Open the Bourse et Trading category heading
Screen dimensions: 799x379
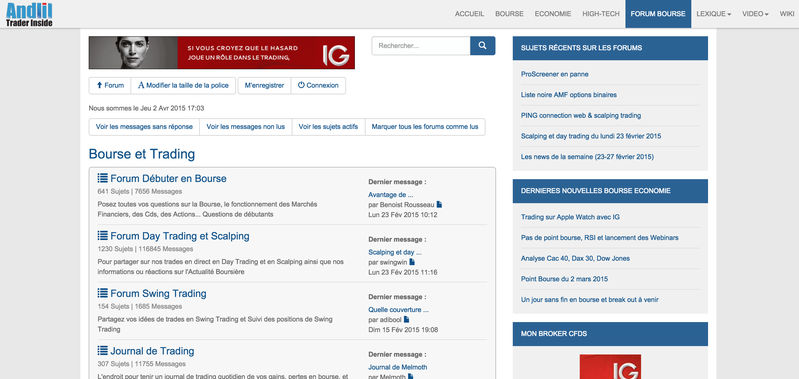pyautogui.click(x=142, y=154)
